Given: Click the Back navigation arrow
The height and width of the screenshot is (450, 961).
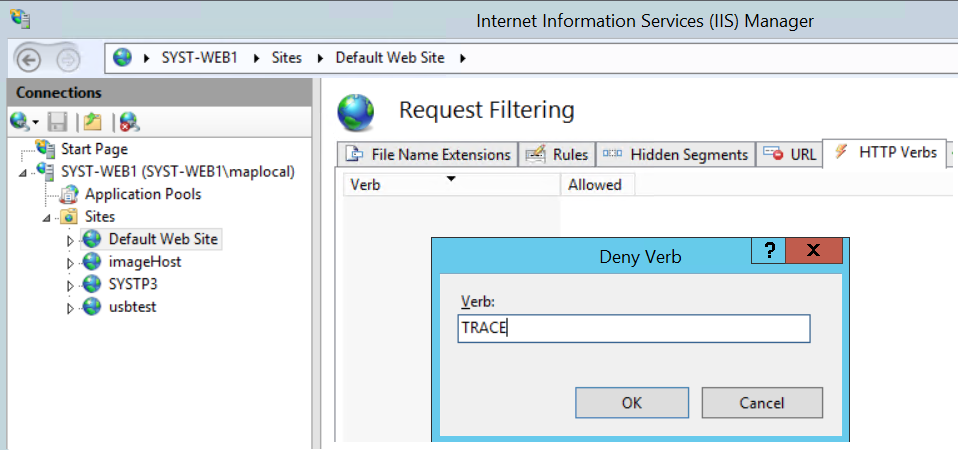Looking at the screenshot, I should [x=28, y=59].
